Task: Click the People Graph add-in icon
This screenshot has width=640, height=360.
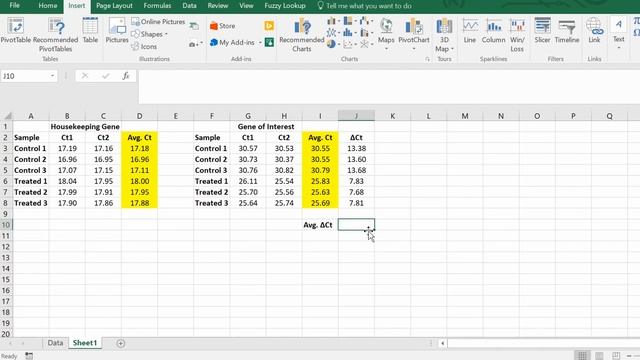Action: tap(269, 42)
